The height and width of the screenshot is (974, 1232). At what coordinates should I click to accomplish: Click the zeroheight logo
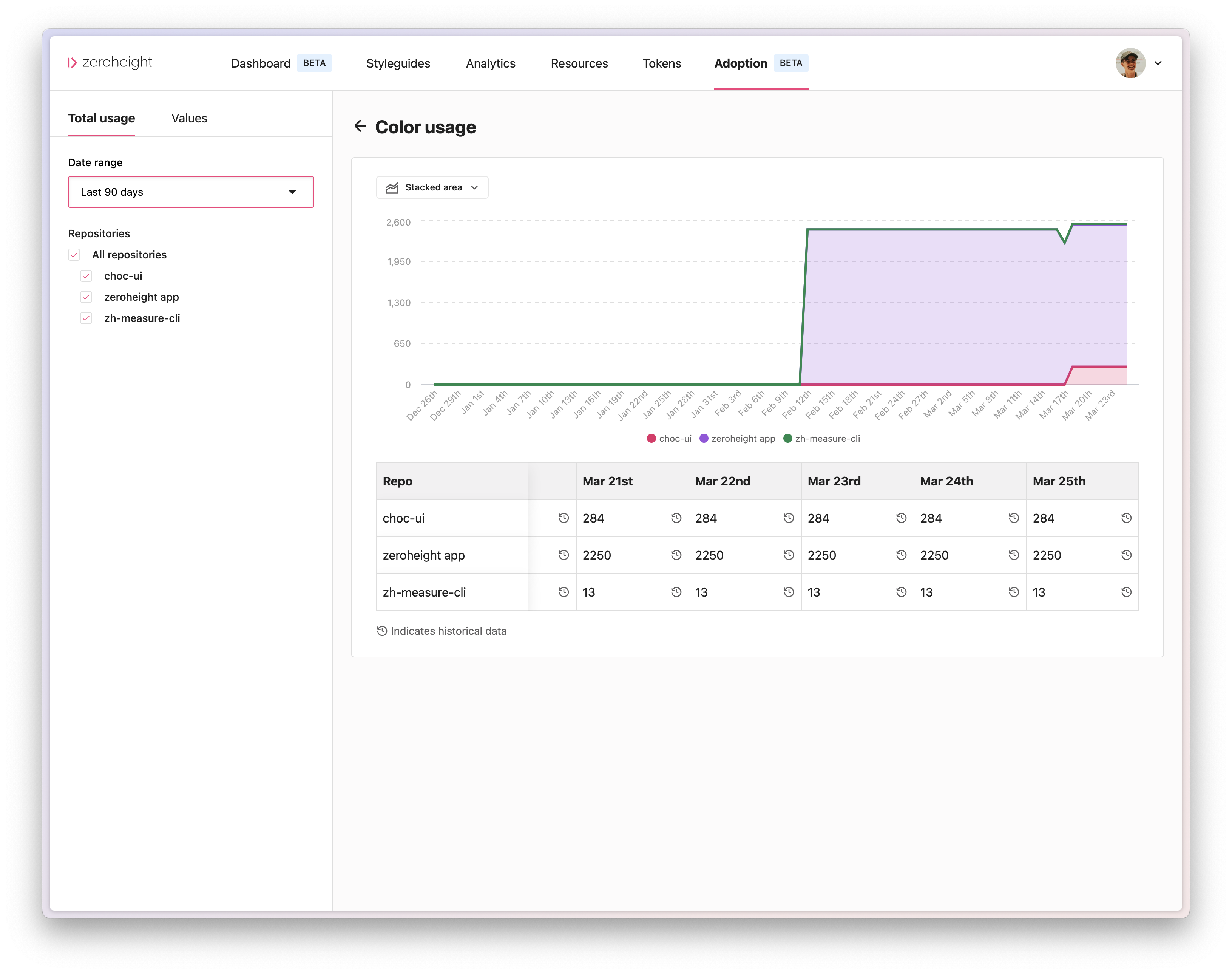110,63
